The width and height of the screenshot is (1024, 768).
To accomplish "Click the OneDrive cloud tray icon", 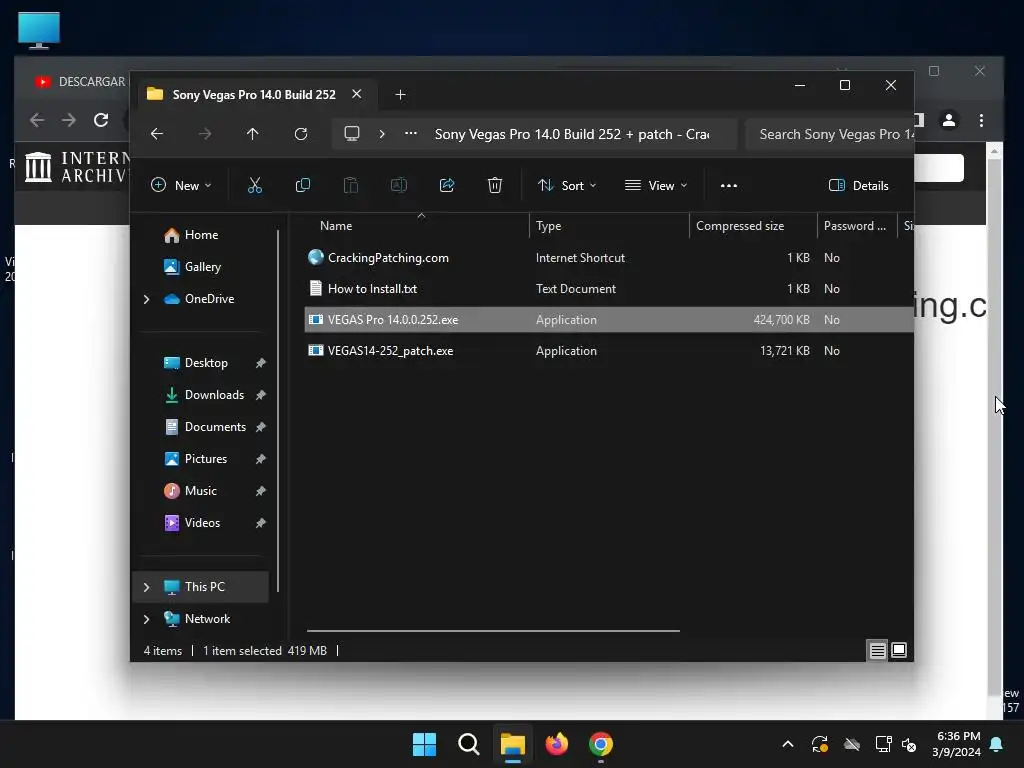I will 852,744.
